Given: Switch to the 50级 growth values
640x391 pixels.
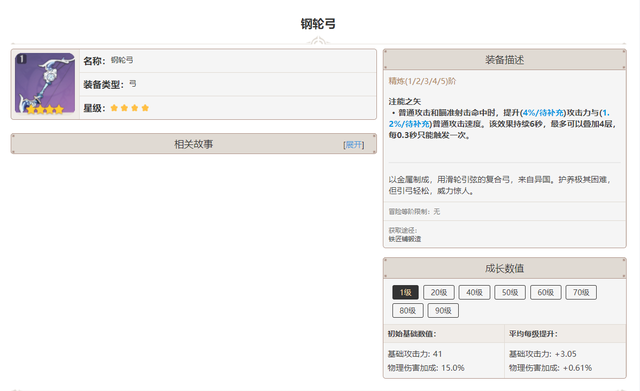Looking at the screenshot, I should pyautogui.click(x=510, y=292).
